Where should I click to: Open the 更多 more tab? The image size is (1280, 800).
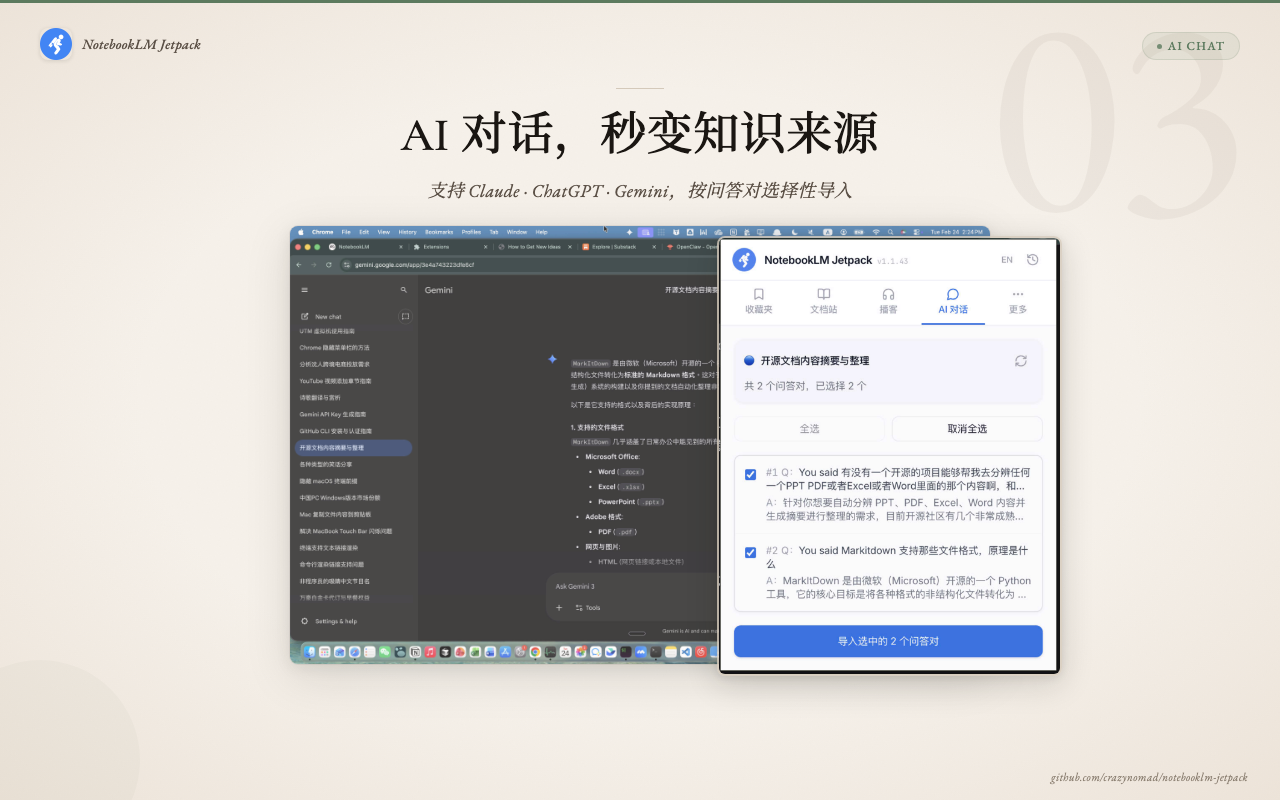(1018, 302)
